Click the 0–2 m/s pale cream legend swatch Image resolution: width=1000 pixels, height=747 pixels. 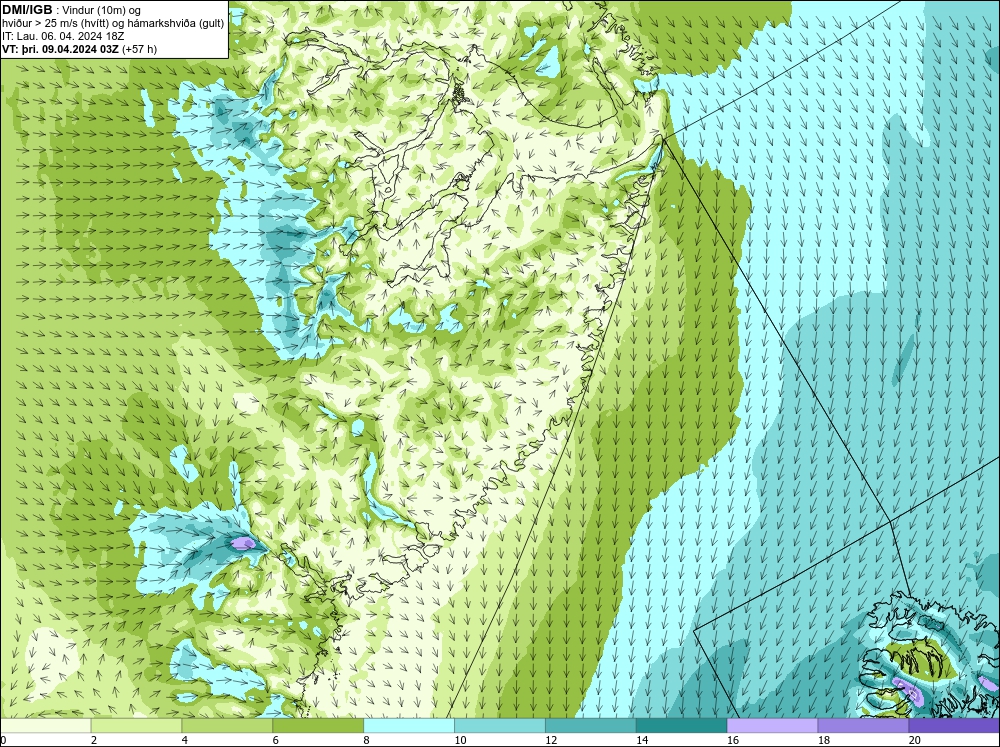coord(46,726)
